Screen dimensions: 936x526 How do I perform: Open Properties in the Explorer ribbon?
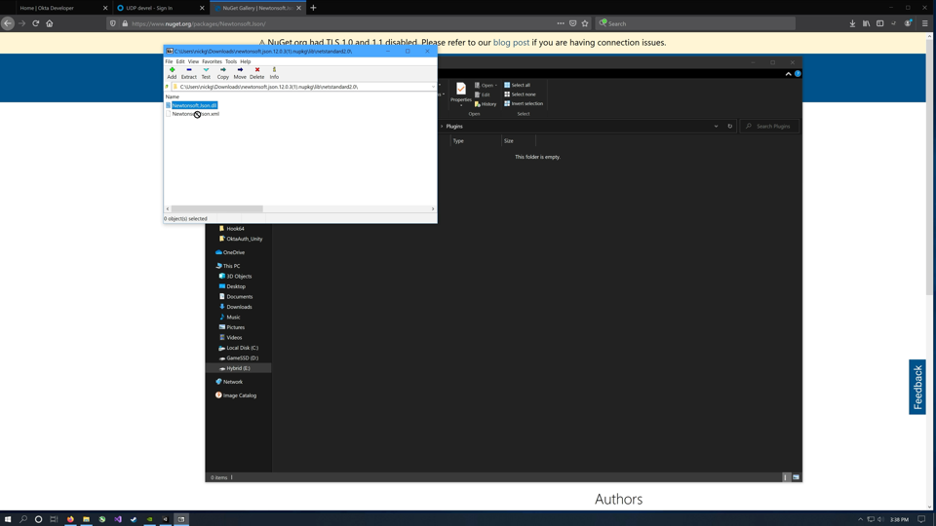coord(460,93)
